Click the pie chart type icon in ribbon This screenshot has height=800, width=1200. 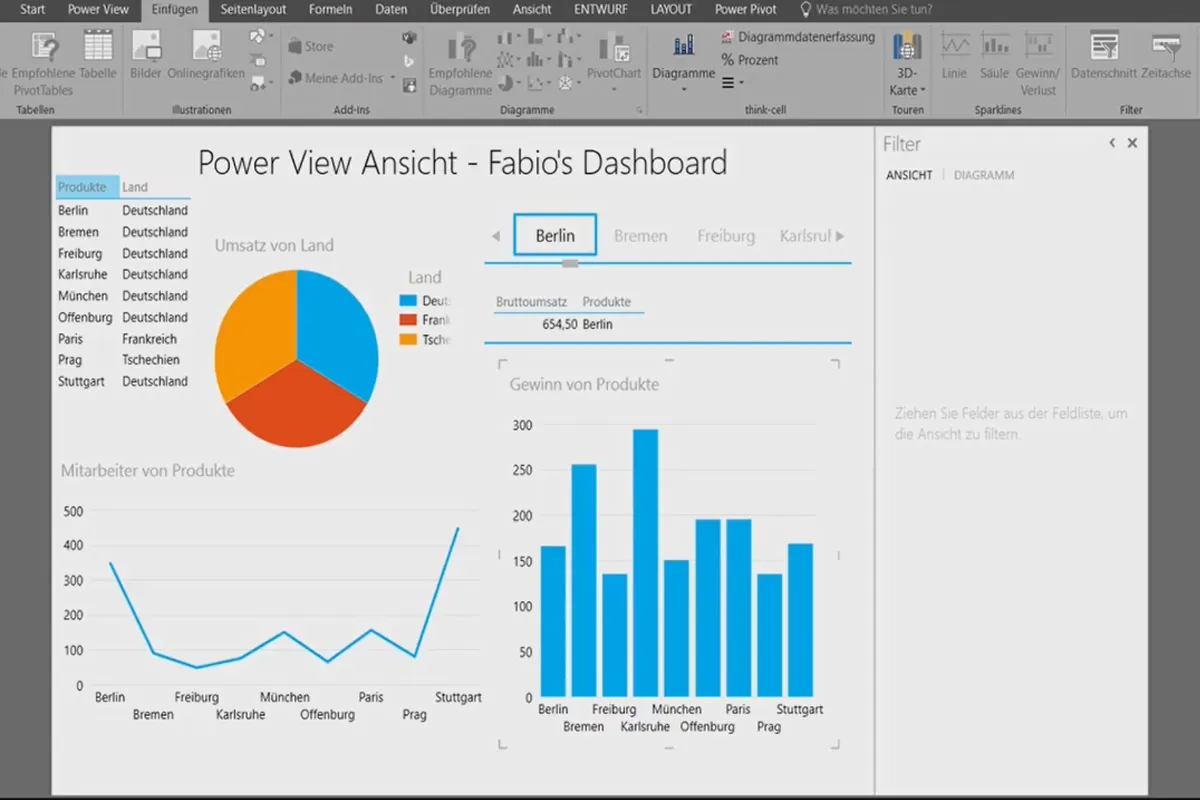(x=506, y=83)
